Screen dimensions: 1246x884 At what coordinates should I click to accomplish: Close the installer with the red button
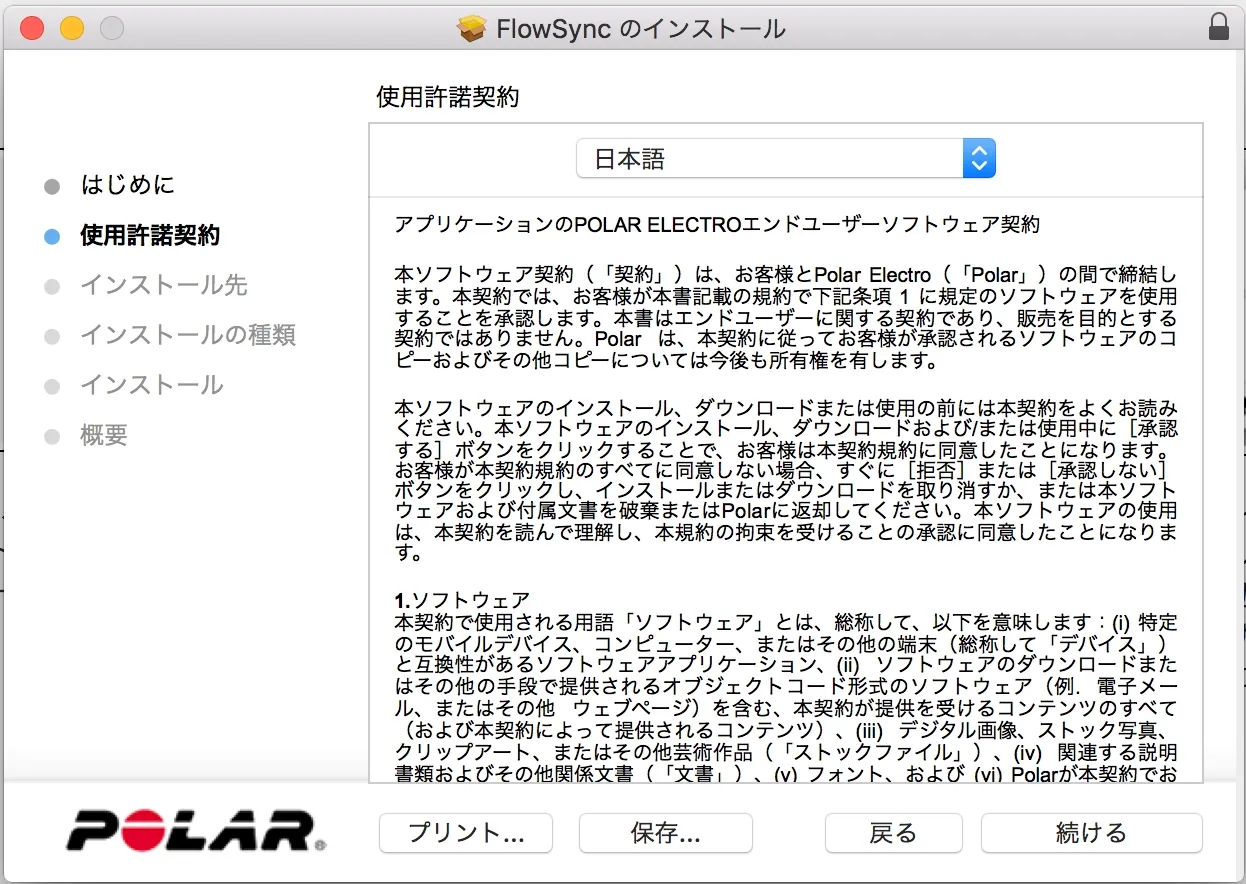(32, 28)
